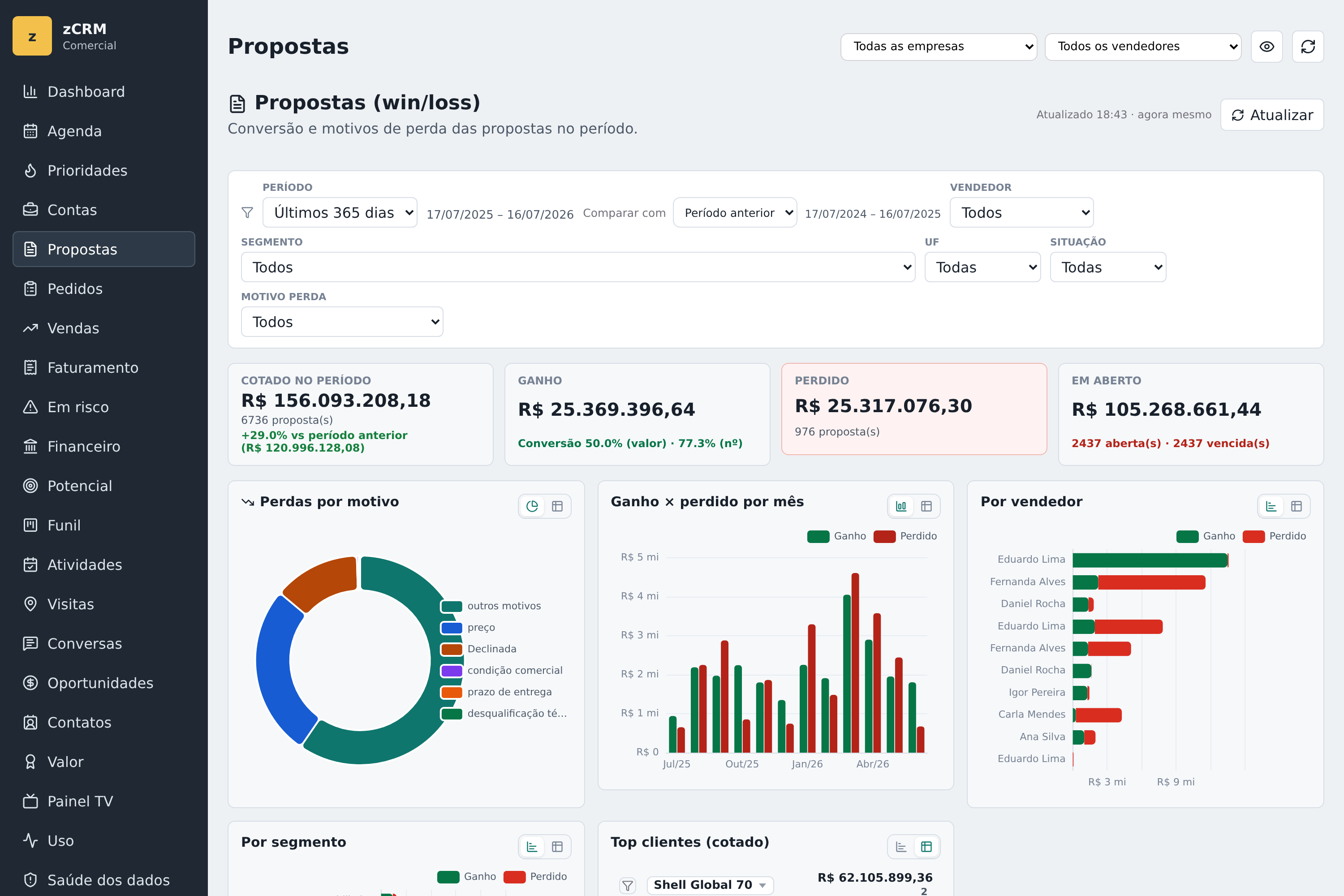Go to Oportunidades in the sidebar
This screenshot has width=1344, height=896.
click(x=103, y=683)
